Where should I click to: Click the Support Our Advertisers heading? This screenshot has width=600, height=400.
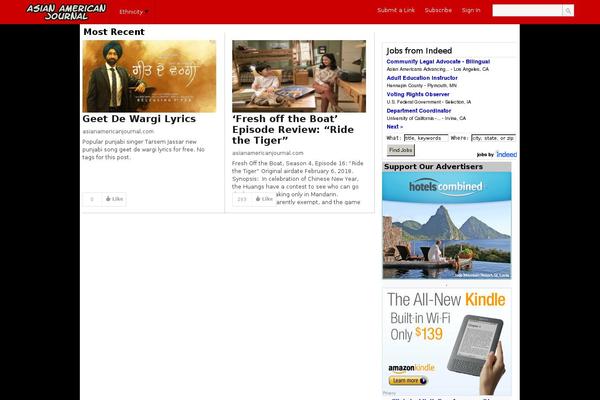(434, 167)
